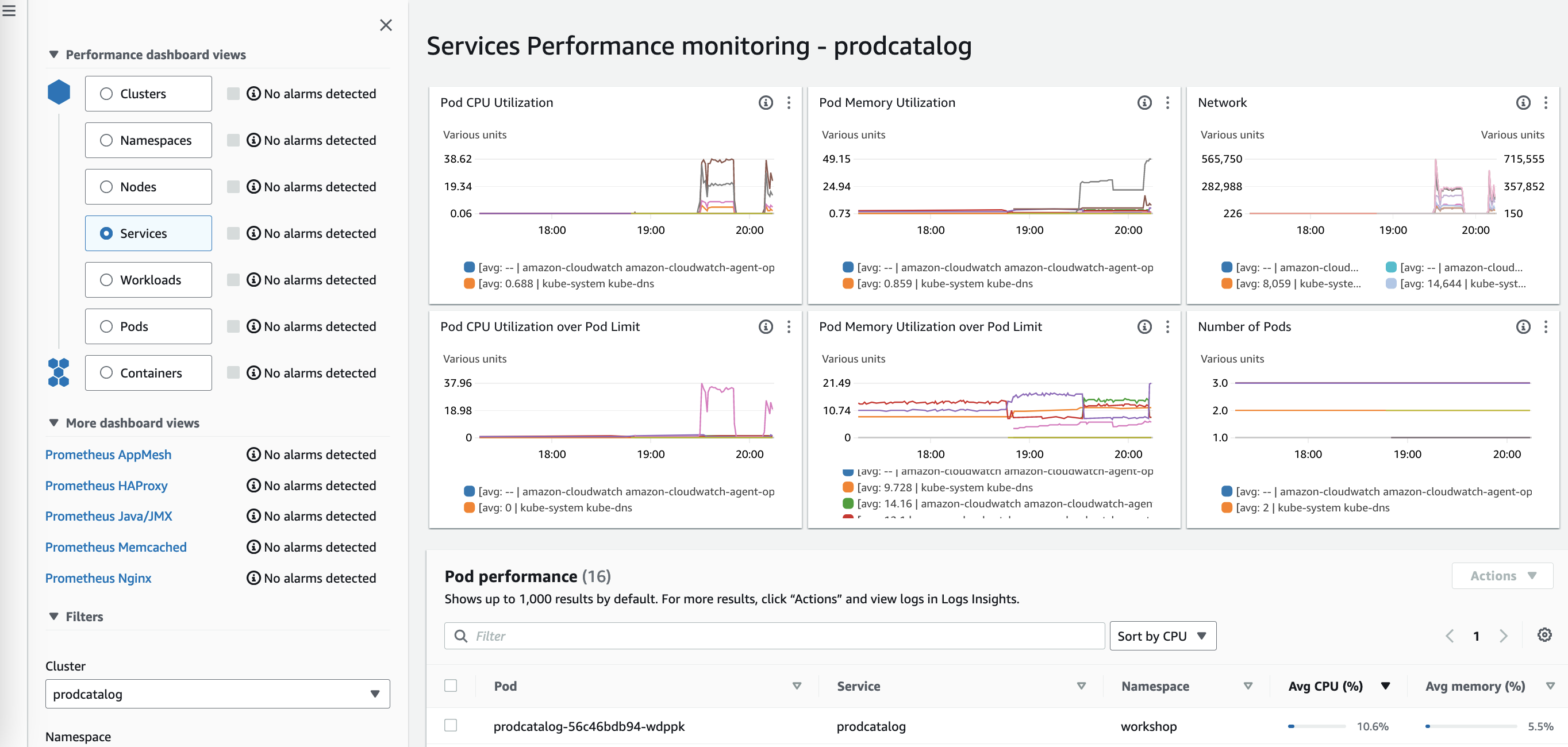Click the pods grid icon next to Containers

59,372
